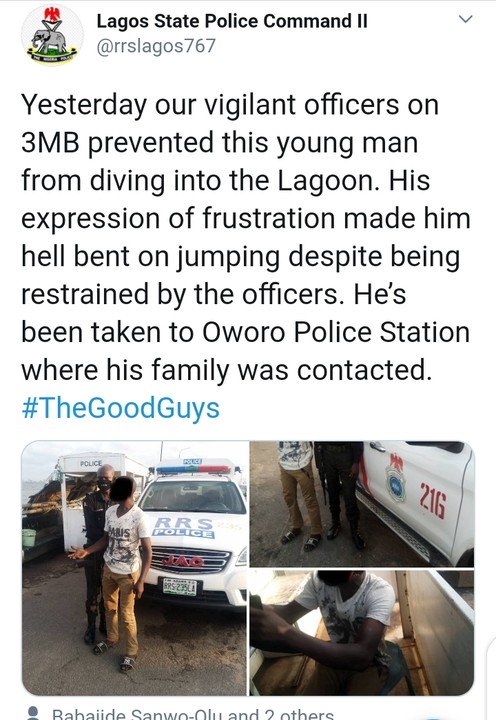Click the blue-and-red siren light bar
The image size is (496, 720).
coord(193,469)
